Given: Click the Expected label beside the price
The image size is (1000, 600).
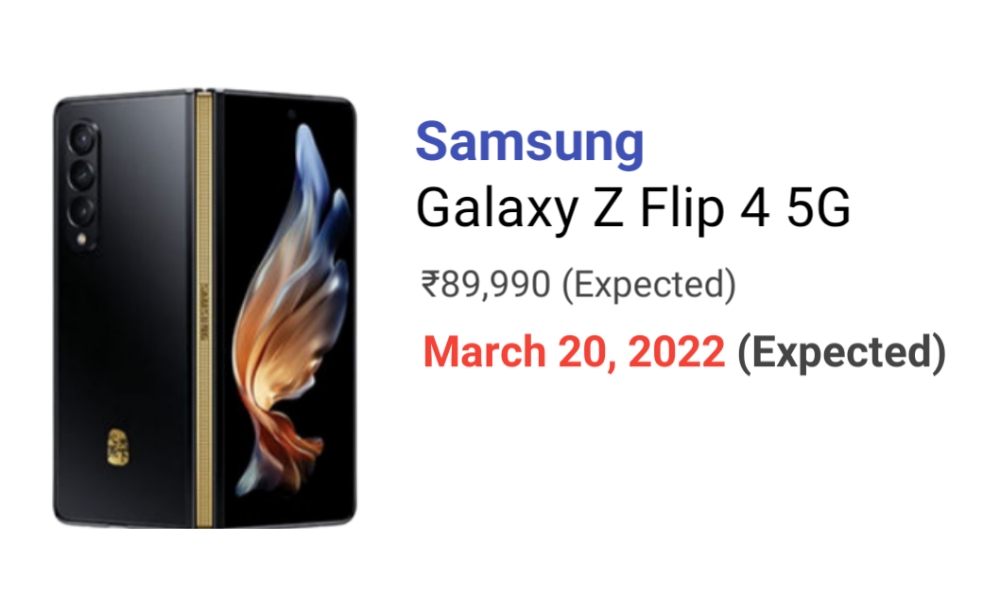Looking at the screenshot, I should pyautogui.click(x=649, y=284).
